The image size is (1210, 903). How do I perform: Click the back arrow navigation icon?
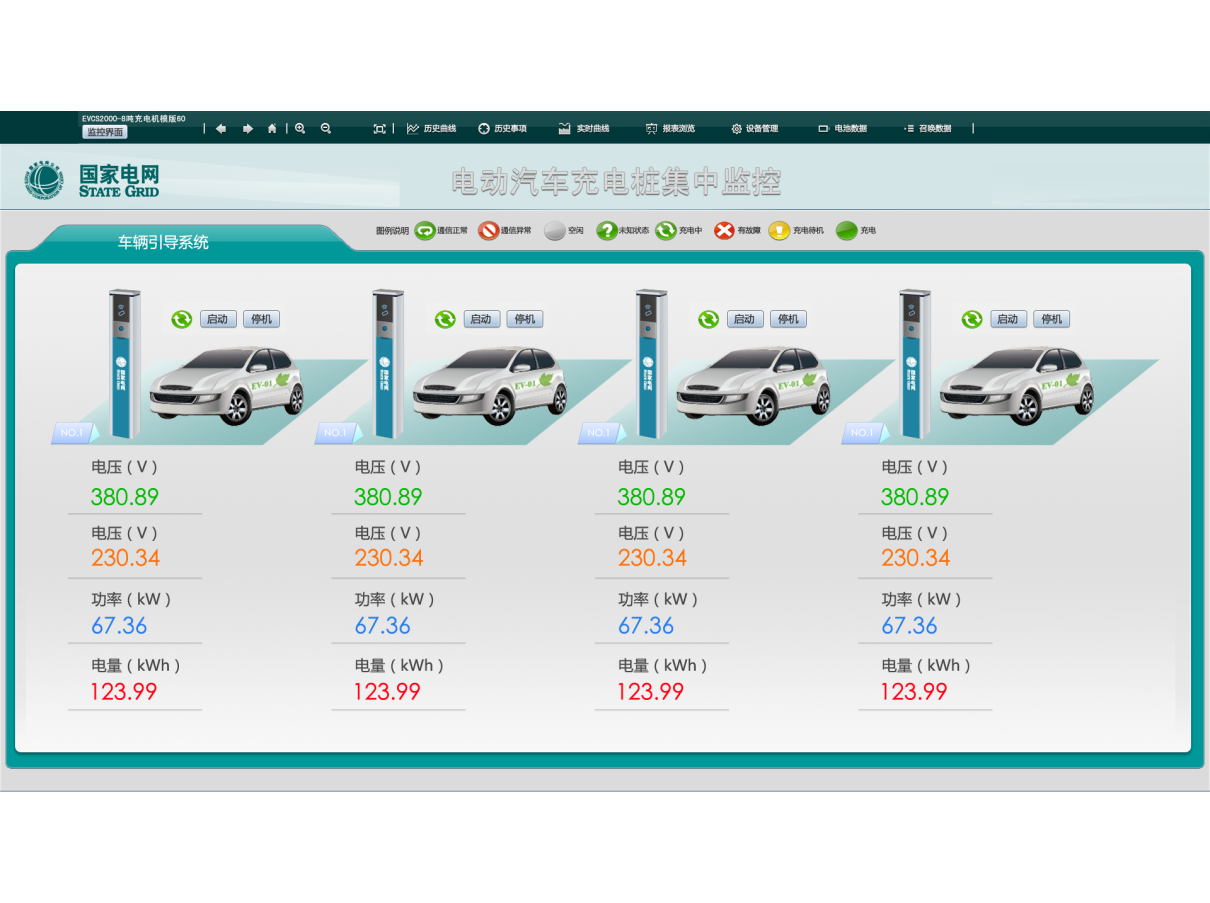(221, 129)
